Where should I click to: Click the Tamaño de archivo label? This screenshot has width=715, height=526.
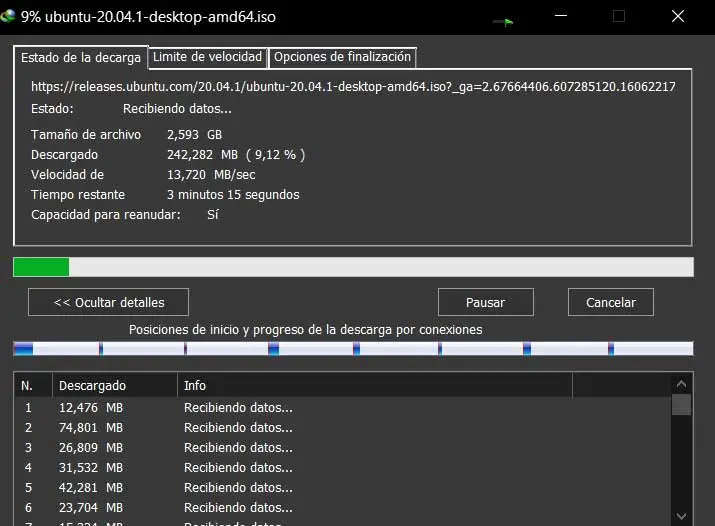coord(86,135)
